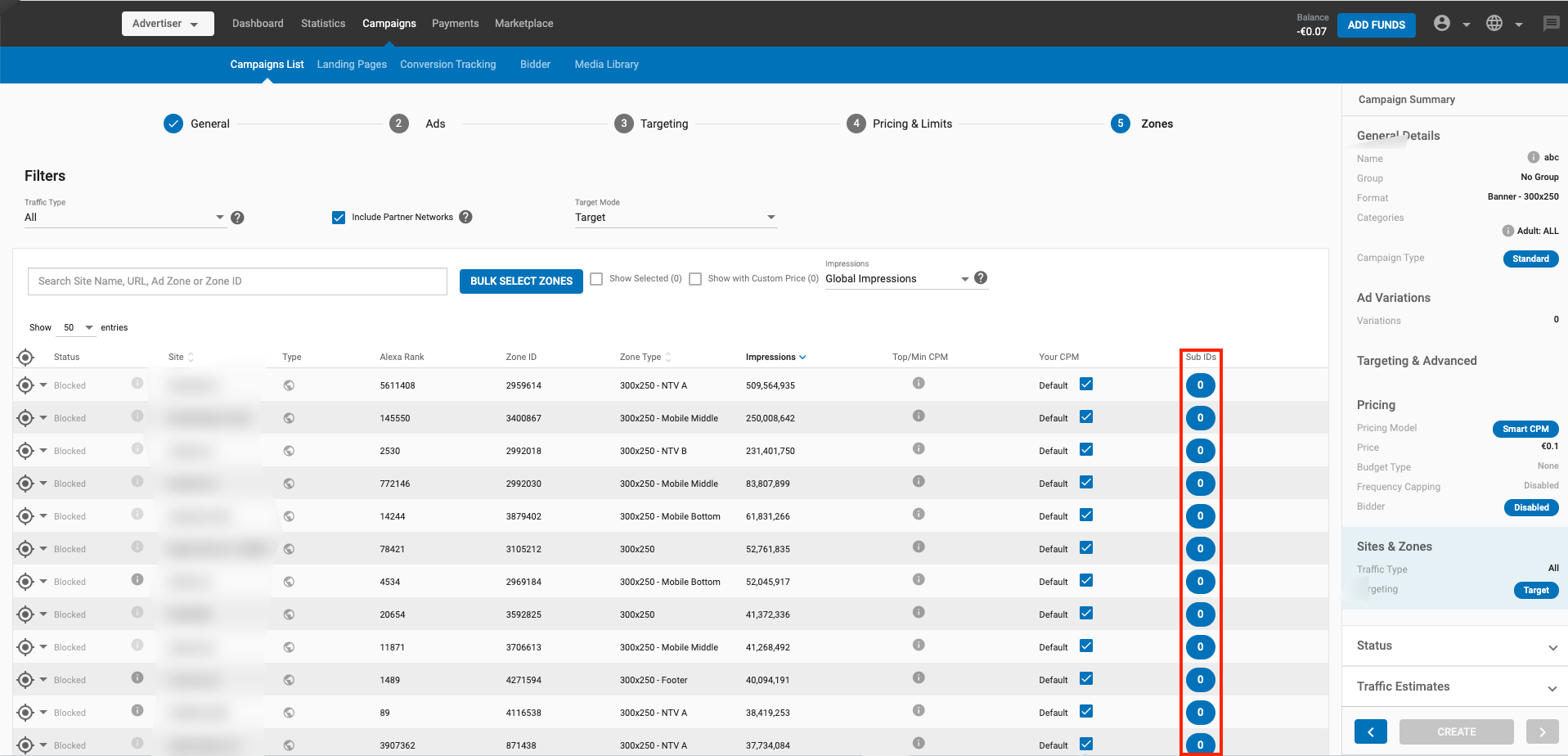Click the user account icon in header

[x=1442, y=24]
